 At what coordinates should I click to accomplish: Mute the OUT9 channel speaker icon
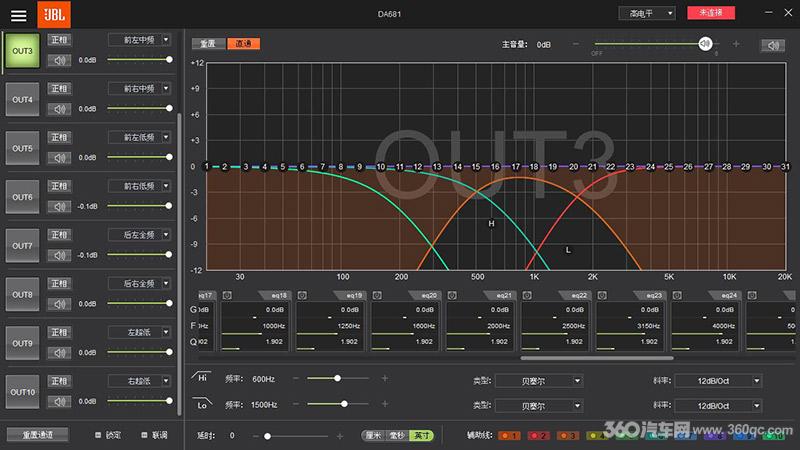59,353
